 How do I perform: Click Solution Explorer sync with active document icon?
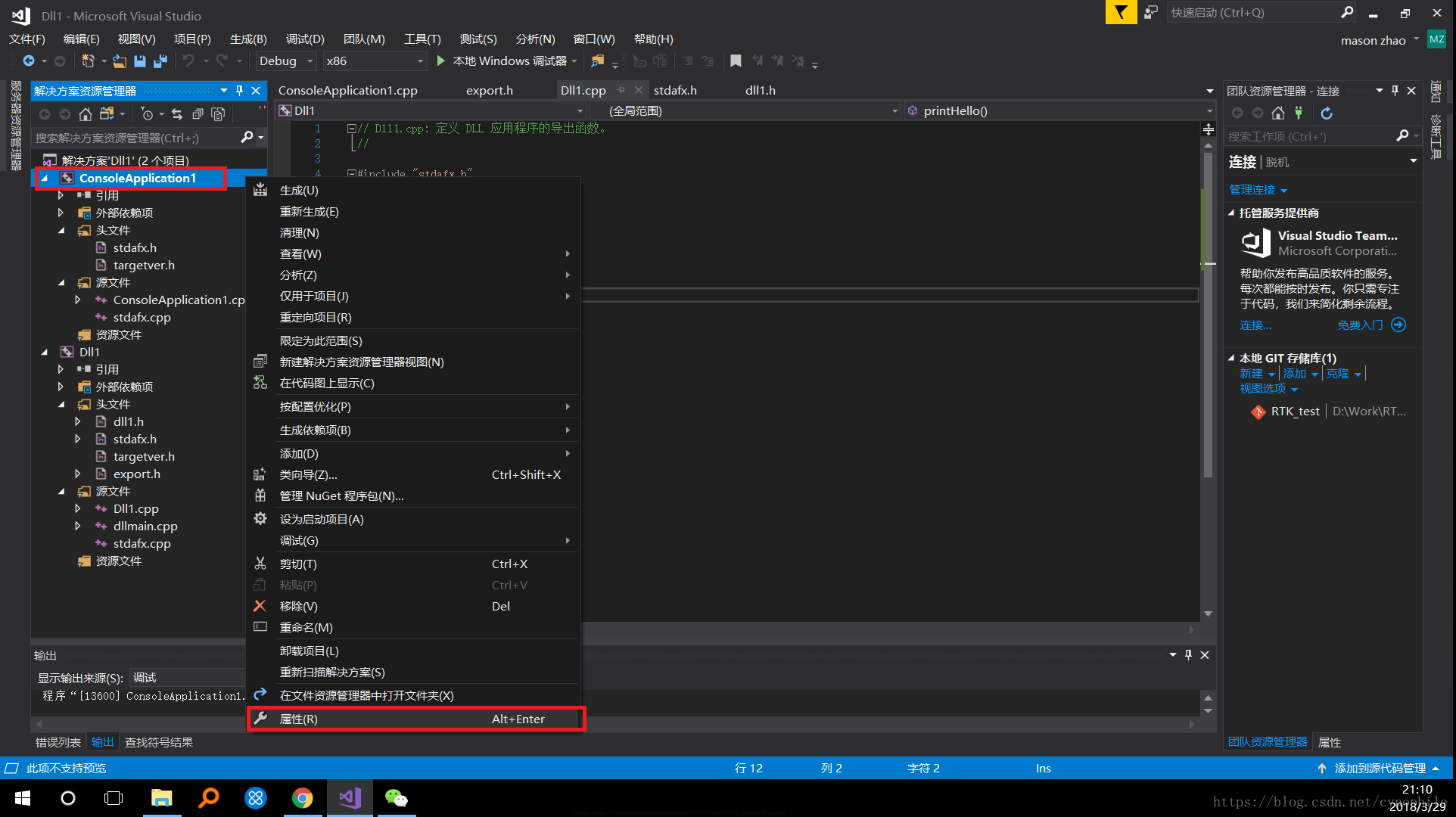tap(177, 114)
